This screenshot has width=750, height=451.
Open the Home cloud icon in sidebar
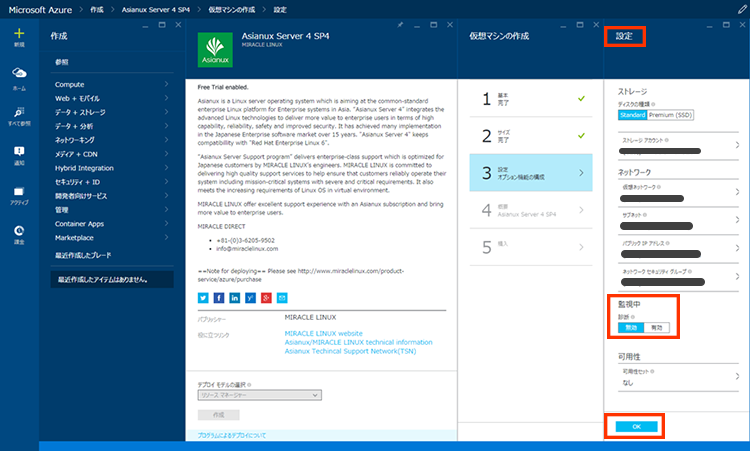[19, 74]
